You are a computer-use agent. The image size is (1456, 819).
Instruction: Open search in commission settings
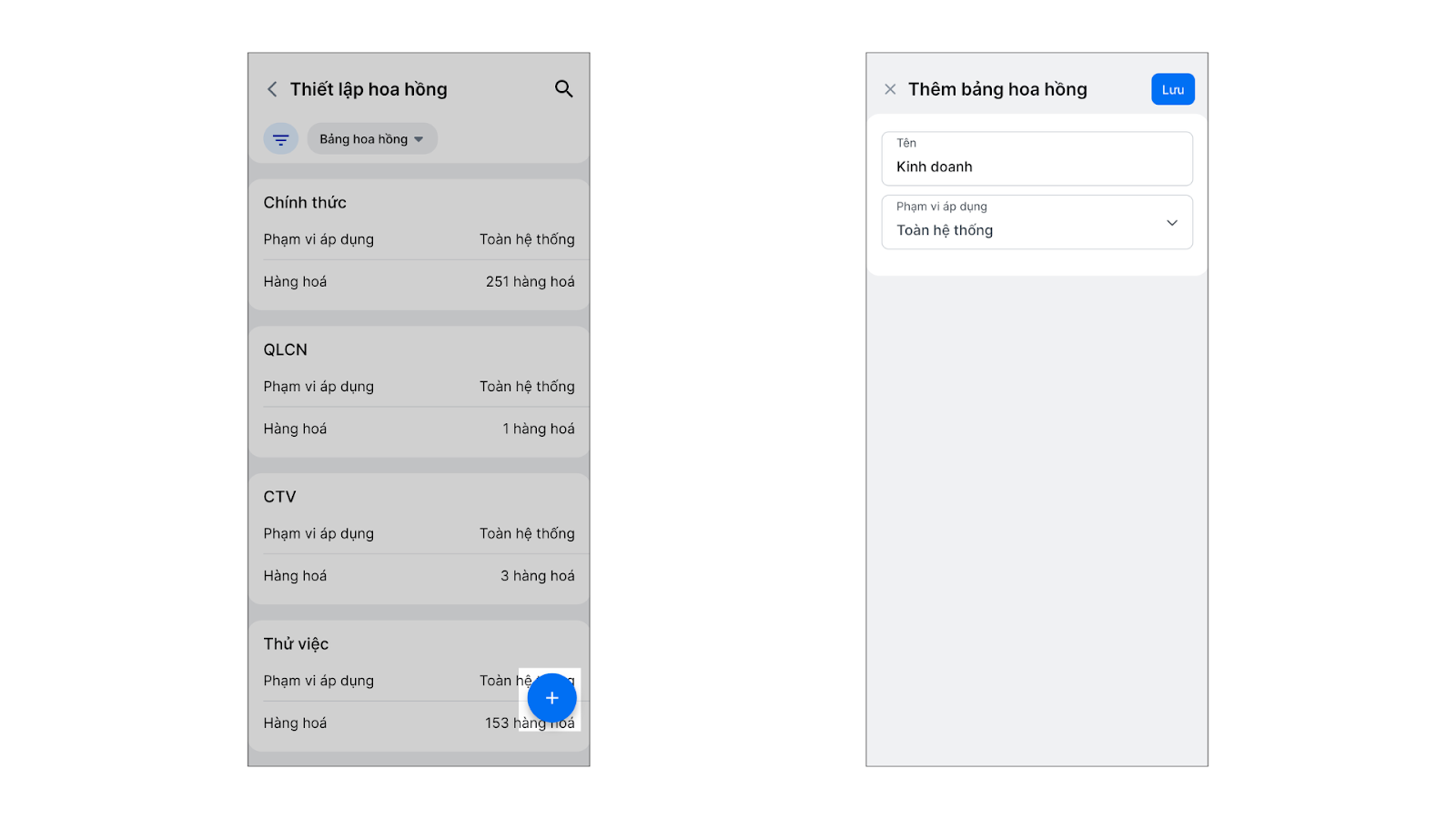tap(563, 89)
